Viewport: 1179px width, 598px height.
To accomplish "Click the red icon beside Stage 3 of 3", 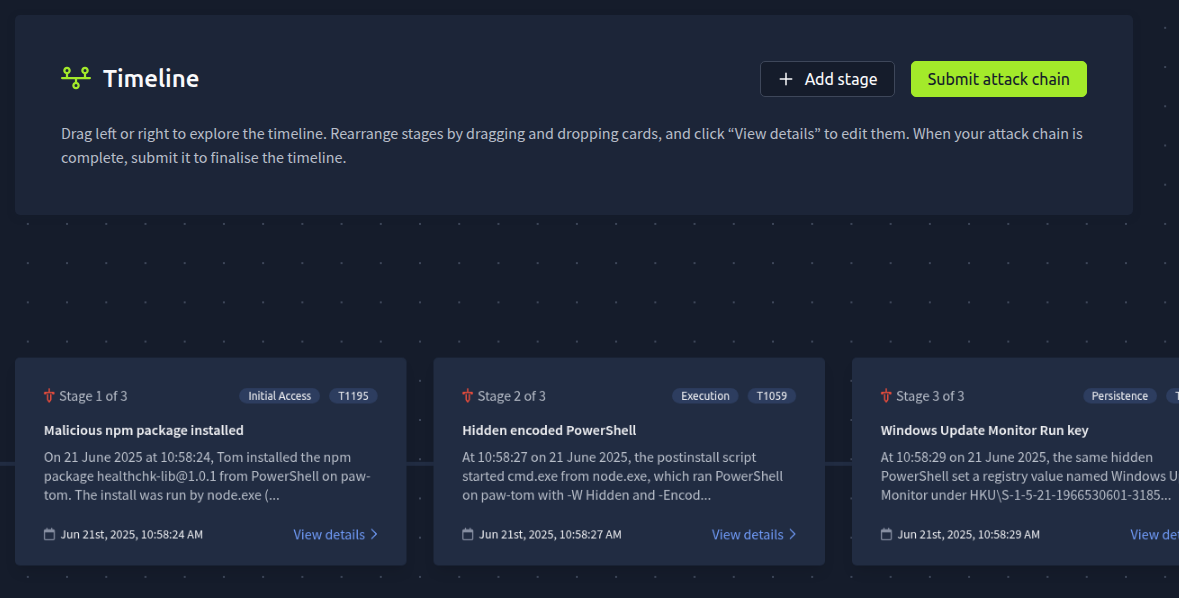I will [x=886, y=396].
